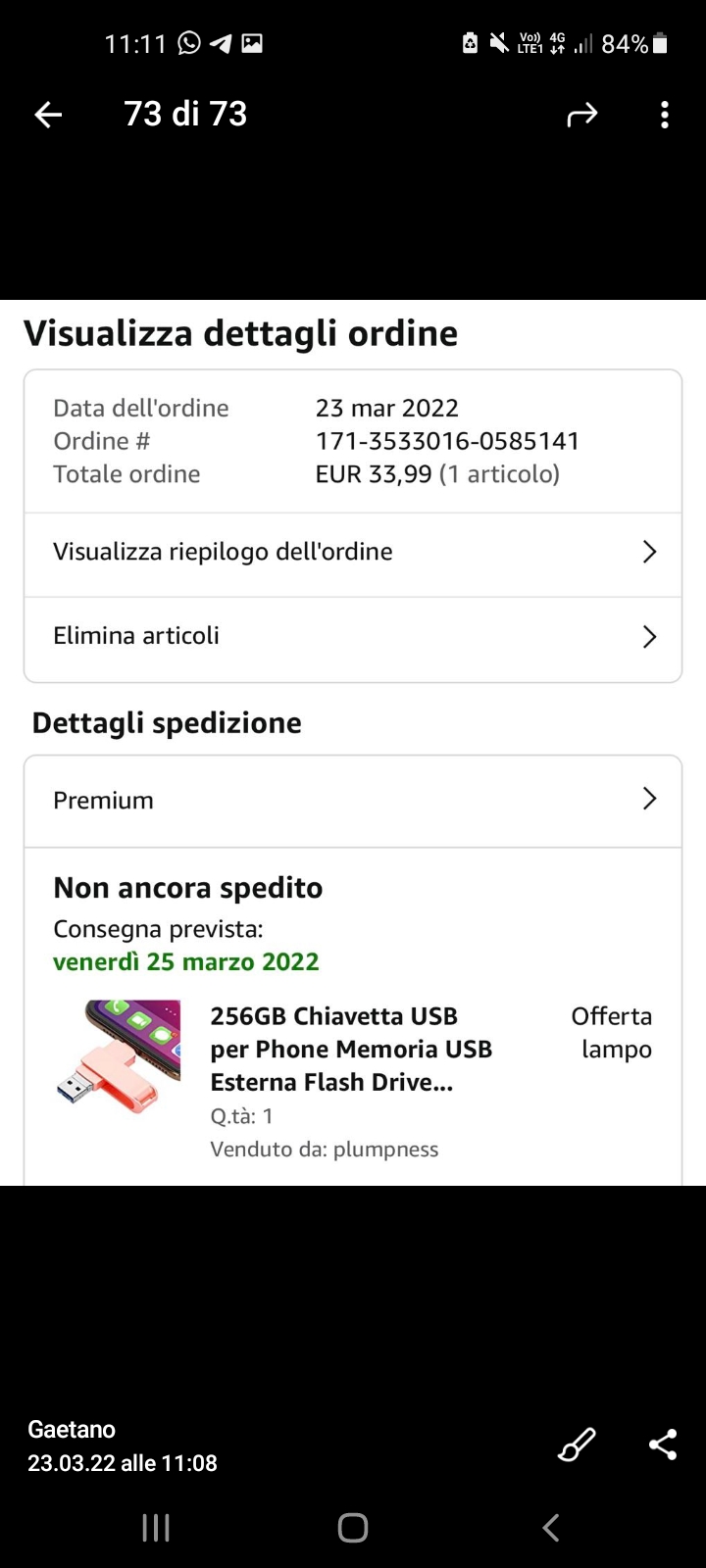
Task: Open the 256GB Chiavetta USB product link
Action: point(350,1049)
